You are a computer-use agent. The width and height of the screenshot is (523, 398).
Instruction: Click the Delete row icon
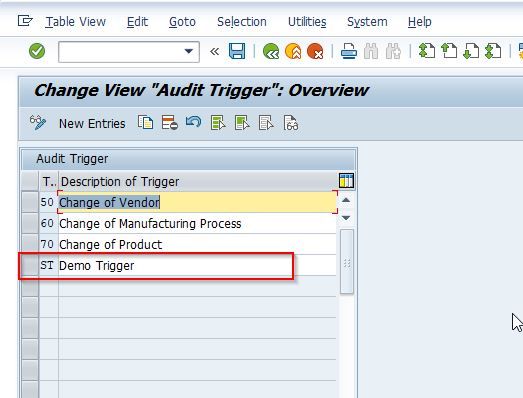coord(169,123)
